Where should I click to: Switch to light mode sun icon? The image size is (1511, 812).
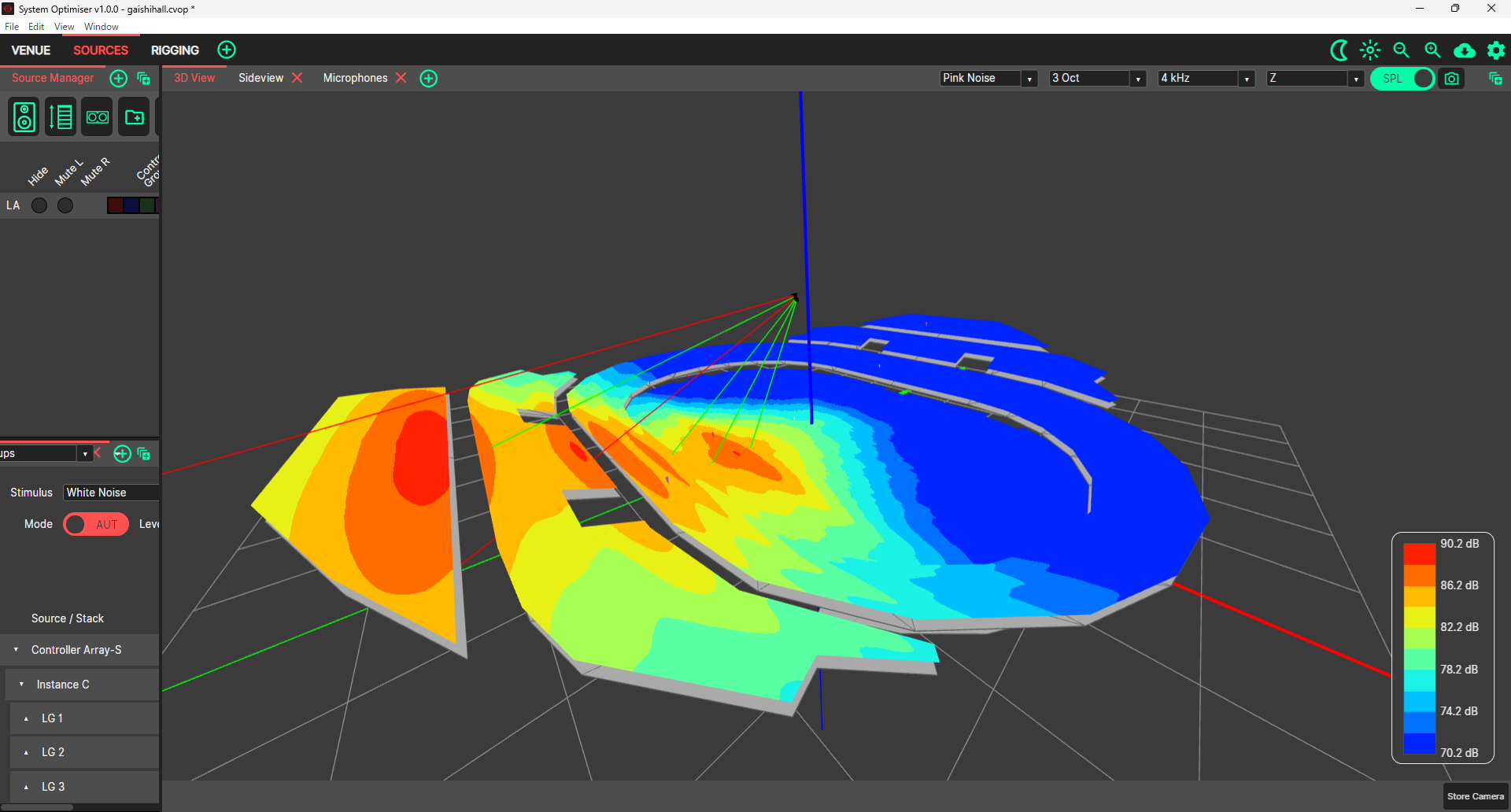[x=1370, y=50]
